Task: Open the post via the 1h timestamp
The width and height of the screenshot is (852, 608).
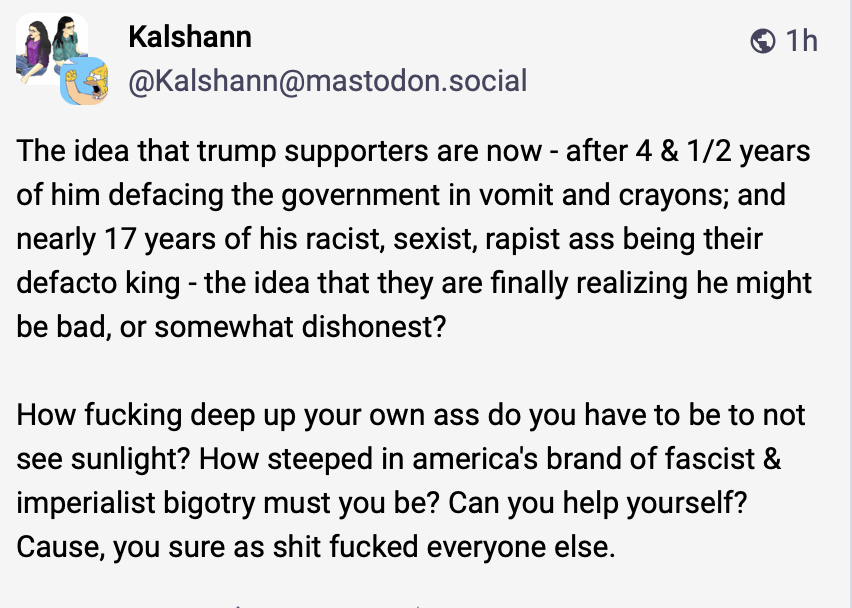Action: [x=801, y=41]
